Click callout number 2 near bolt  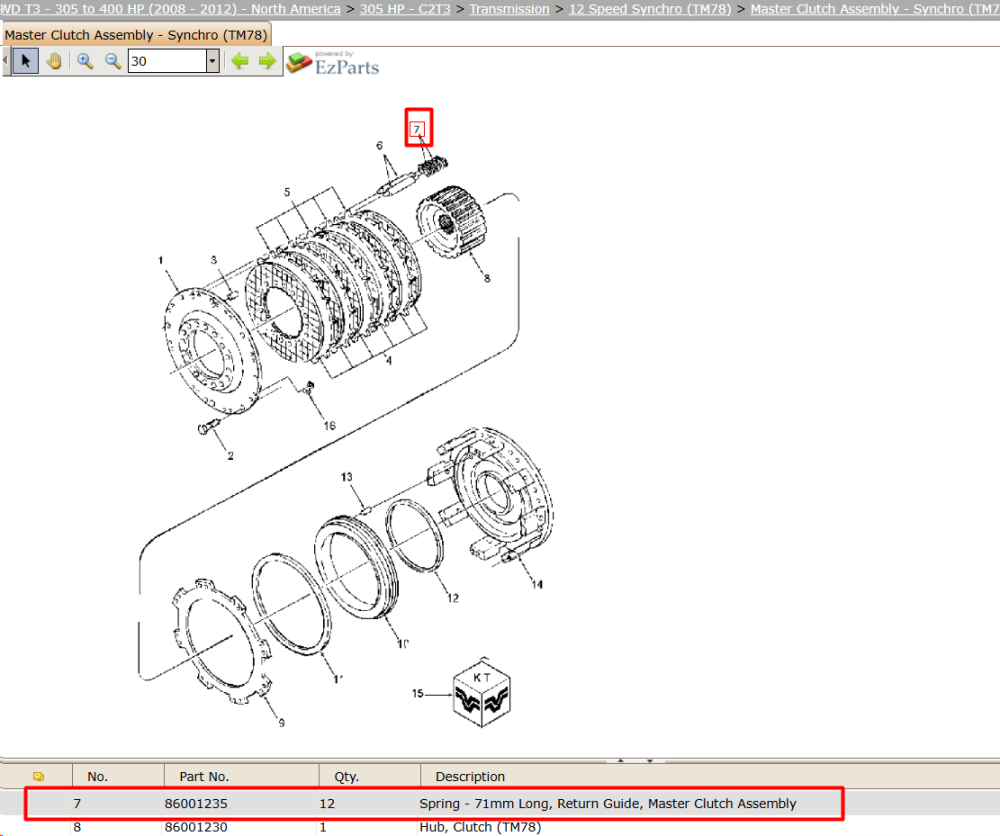[x=230, y=456]
